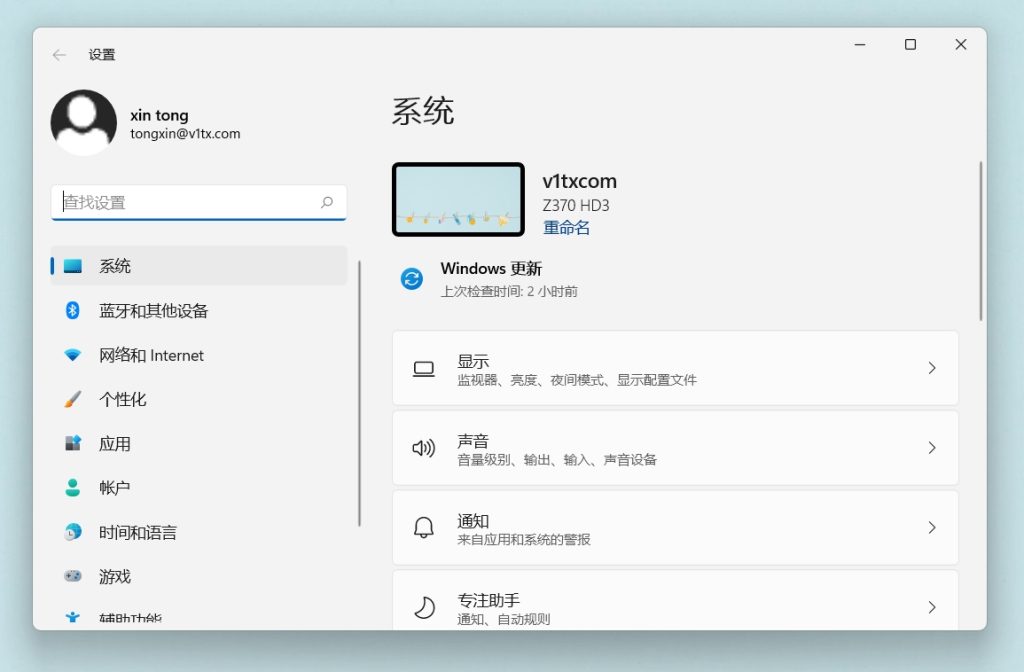Click the Windows 更新 refresh icon
Viewport: 1024px width, 672px height.
tap(411, 280)
